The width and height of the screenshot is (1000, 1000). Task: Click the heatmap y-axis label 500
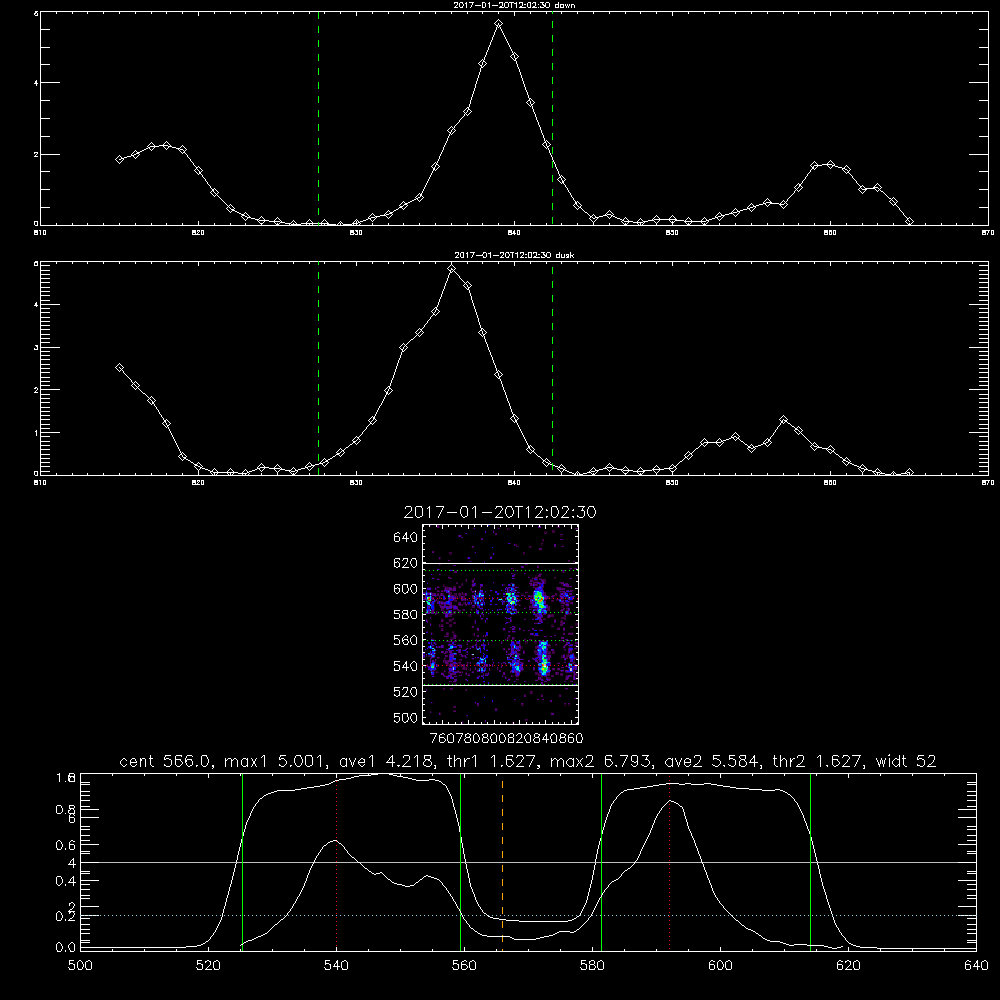coord(405,717)
